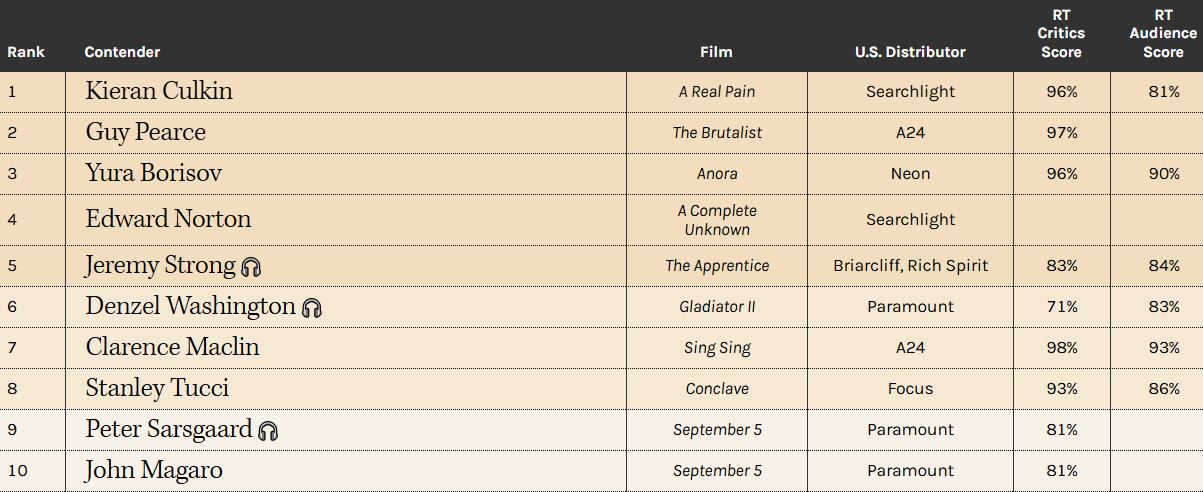Click the headphones icon beside Peter Sarsgaard
The height and width of the screenshot is (492, 1203).
coord(267,431)
